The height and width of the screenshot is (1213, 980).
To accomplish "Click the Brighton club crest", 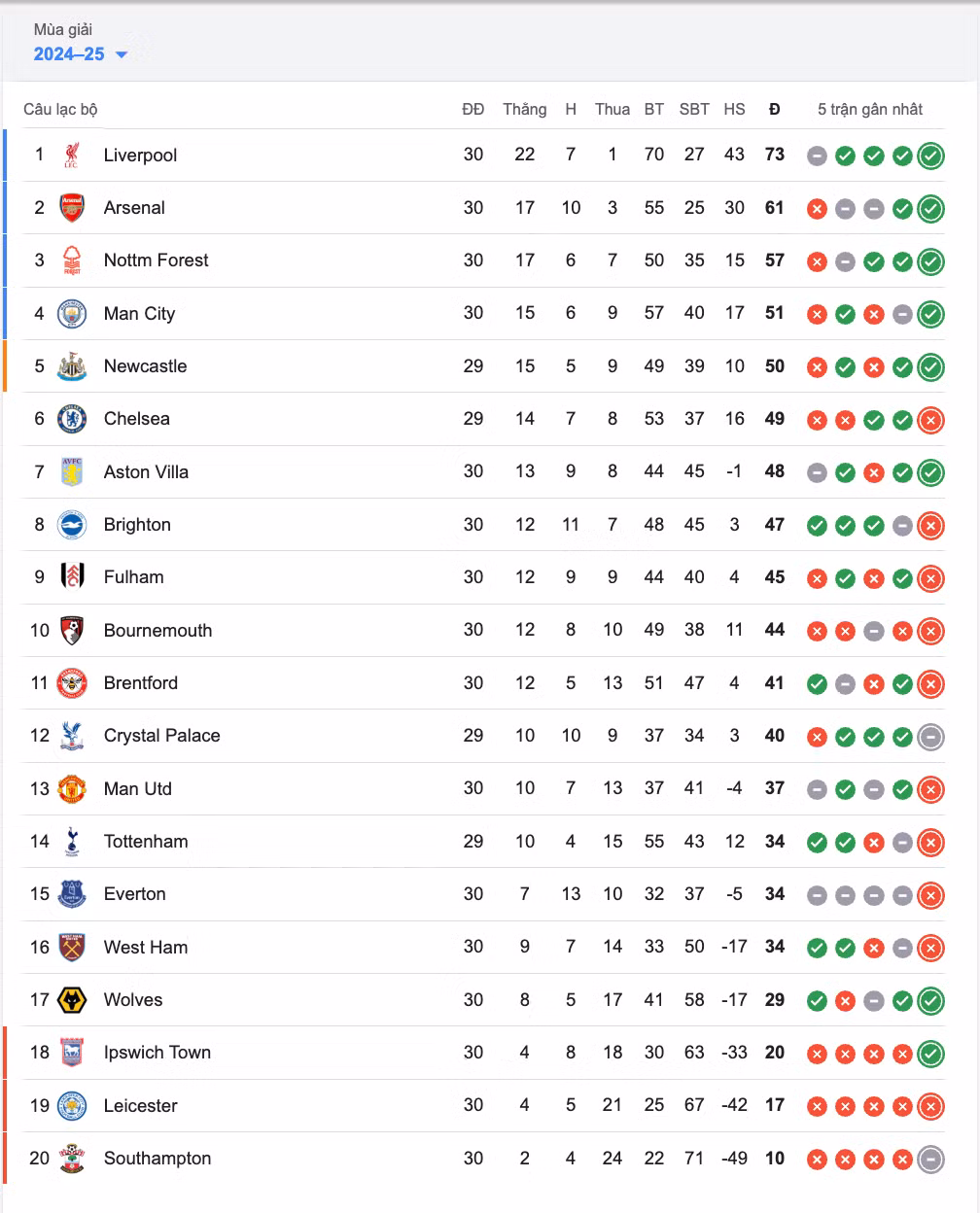I will pyautogui.click(x=72, y=525).
